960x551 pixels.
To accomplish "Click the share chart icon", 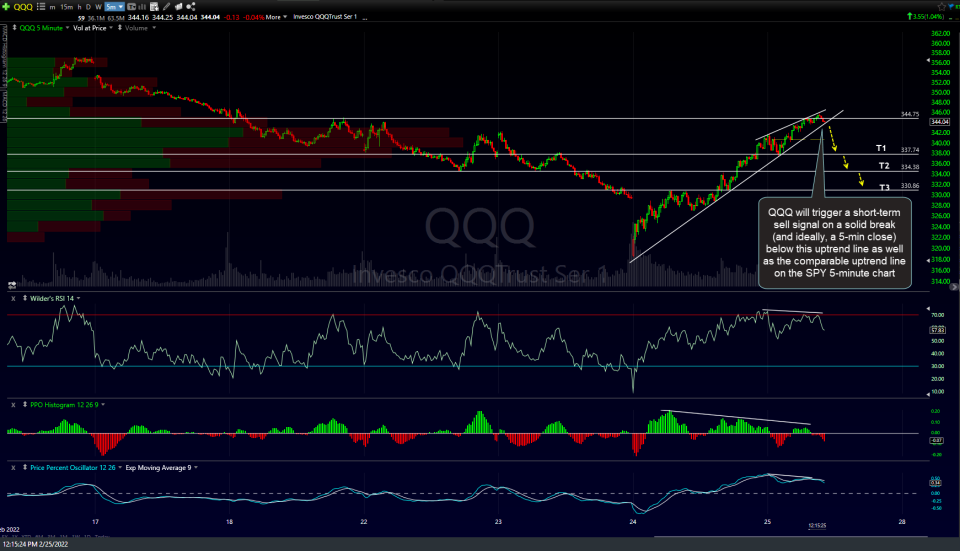I will (190, 7).
